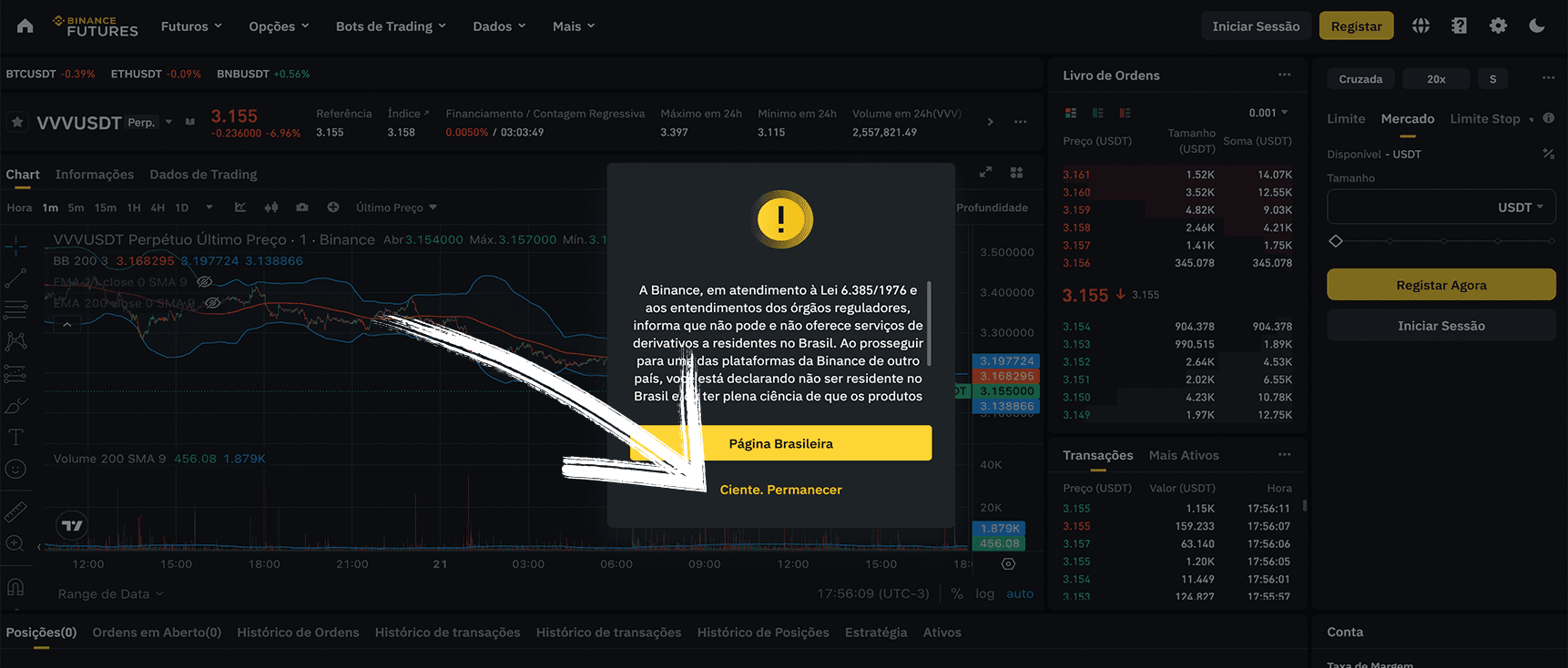The height and width of the screenshot is (668, 1568).
Task: Show both bids and asks order book view
Action: (1071, 113)
